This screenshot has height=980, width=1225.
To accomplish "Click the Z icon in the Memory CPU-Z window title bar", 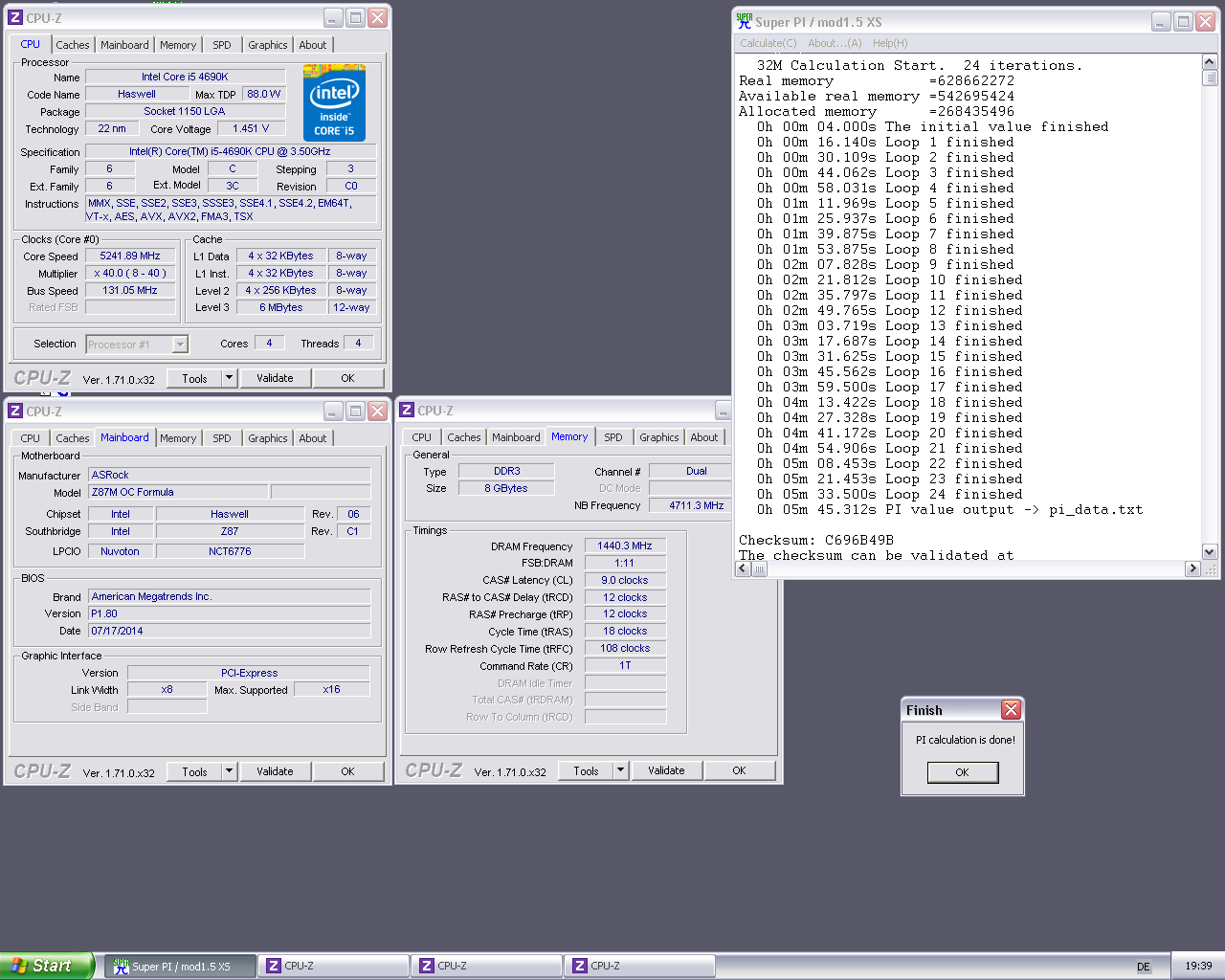I will point(407,410).
